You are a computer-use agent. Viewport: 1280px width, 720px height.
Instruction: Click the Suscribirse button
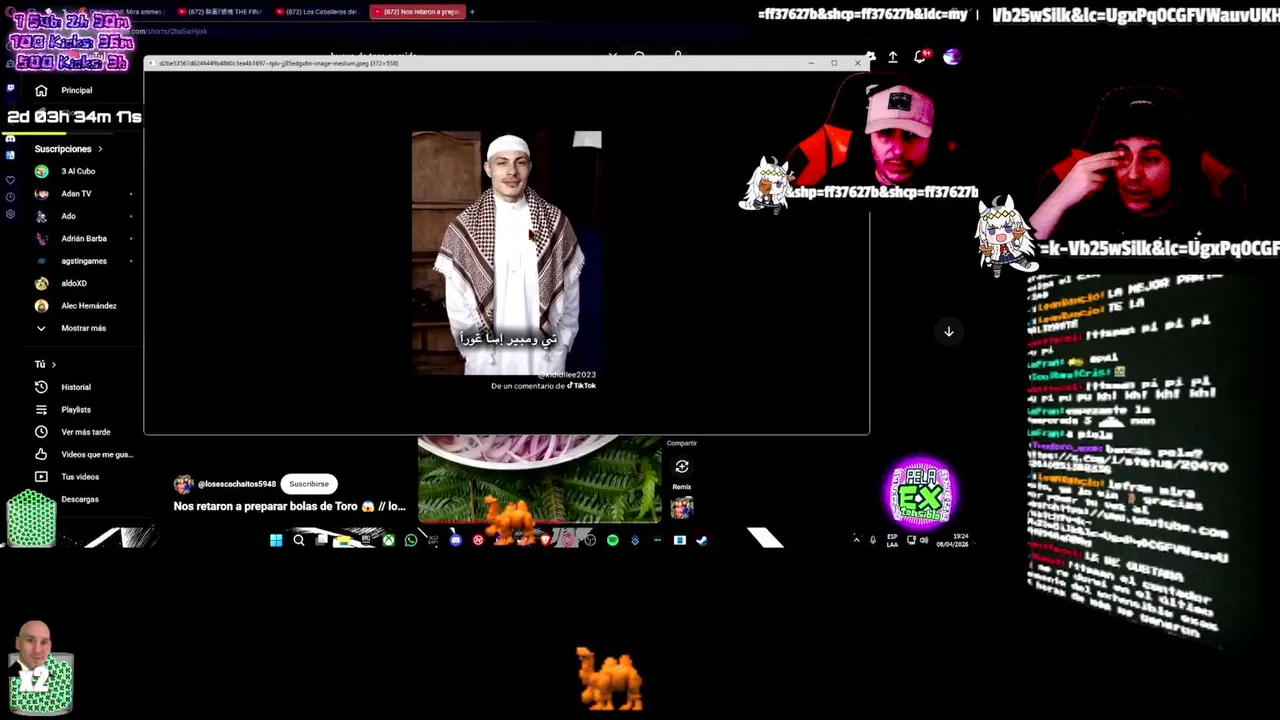pos(309,484)
